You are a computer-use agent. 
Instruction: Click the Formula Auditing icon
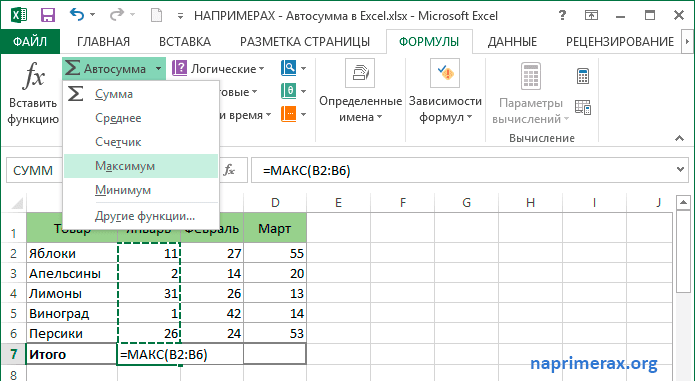[x=445, y=73]
